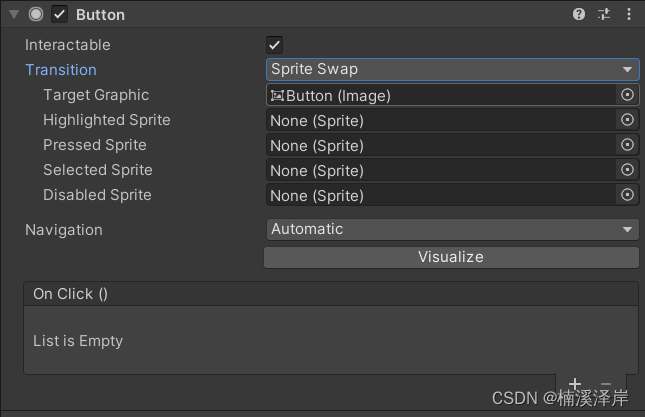
Task: Remove On Click entry with minus button
Action: 606,384
